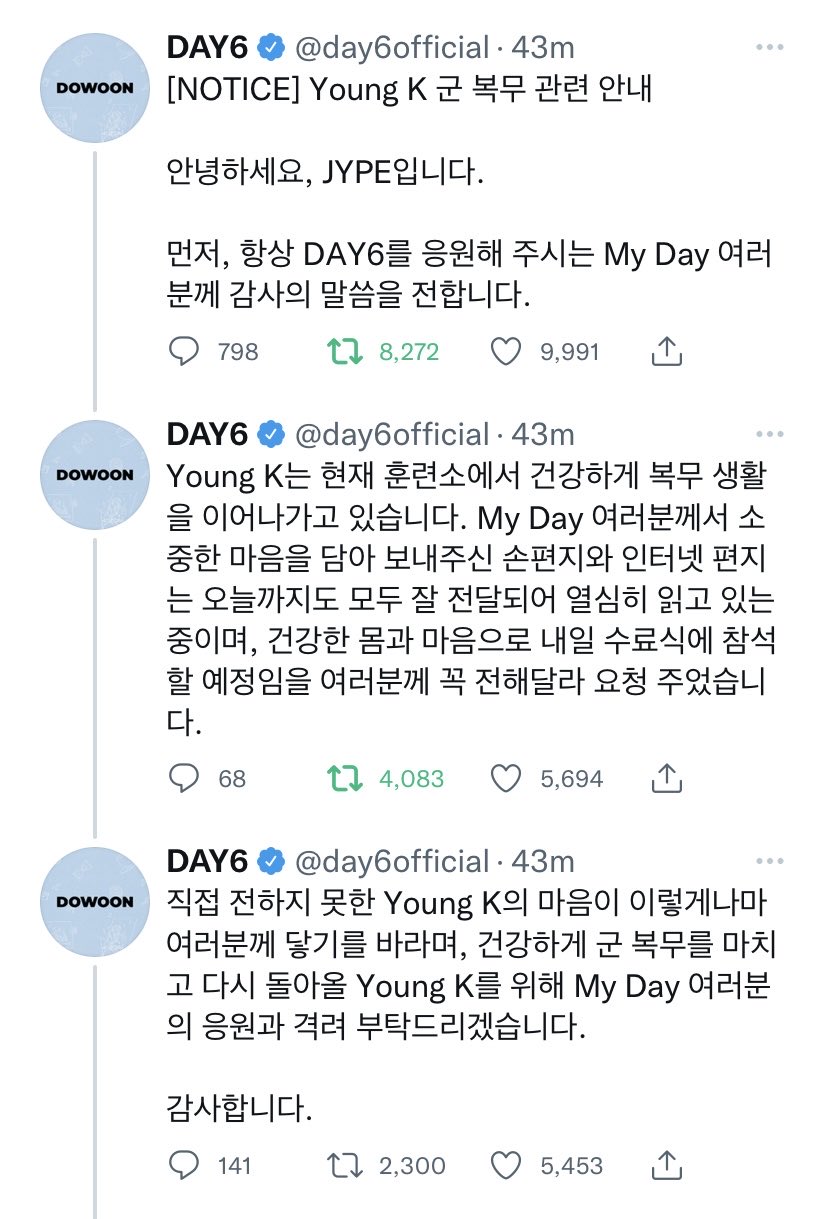Share the first NOTICE tweet

point(667,351)
